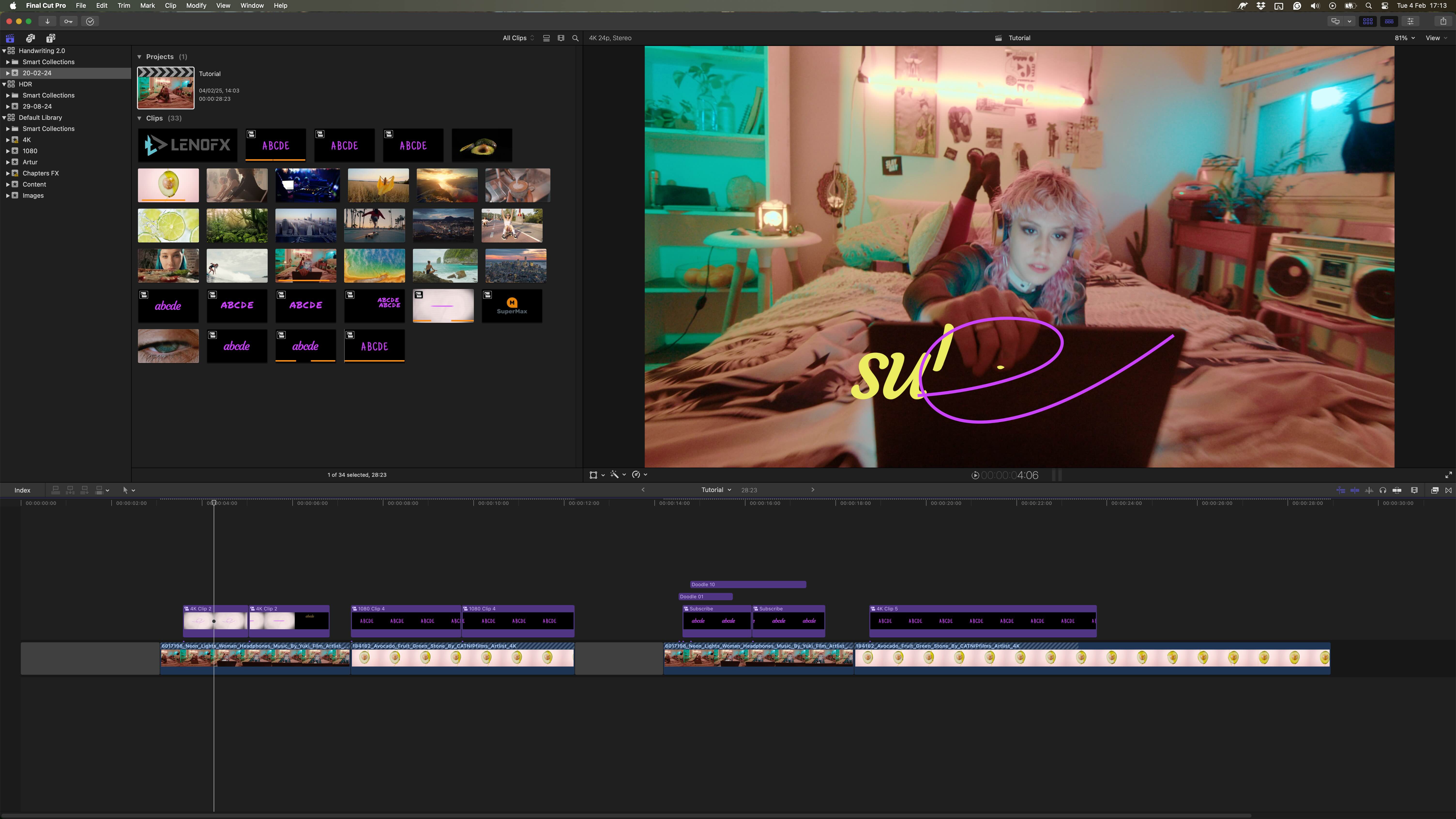This screenshot has height=819, width=1456.
Task: Open the Trim menu
Action: (x=124, y=6)
